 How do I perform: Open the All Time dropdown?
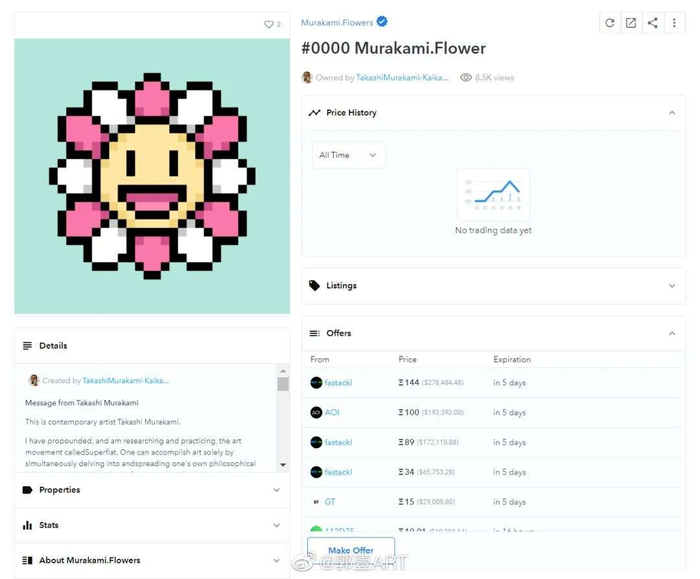349,155
